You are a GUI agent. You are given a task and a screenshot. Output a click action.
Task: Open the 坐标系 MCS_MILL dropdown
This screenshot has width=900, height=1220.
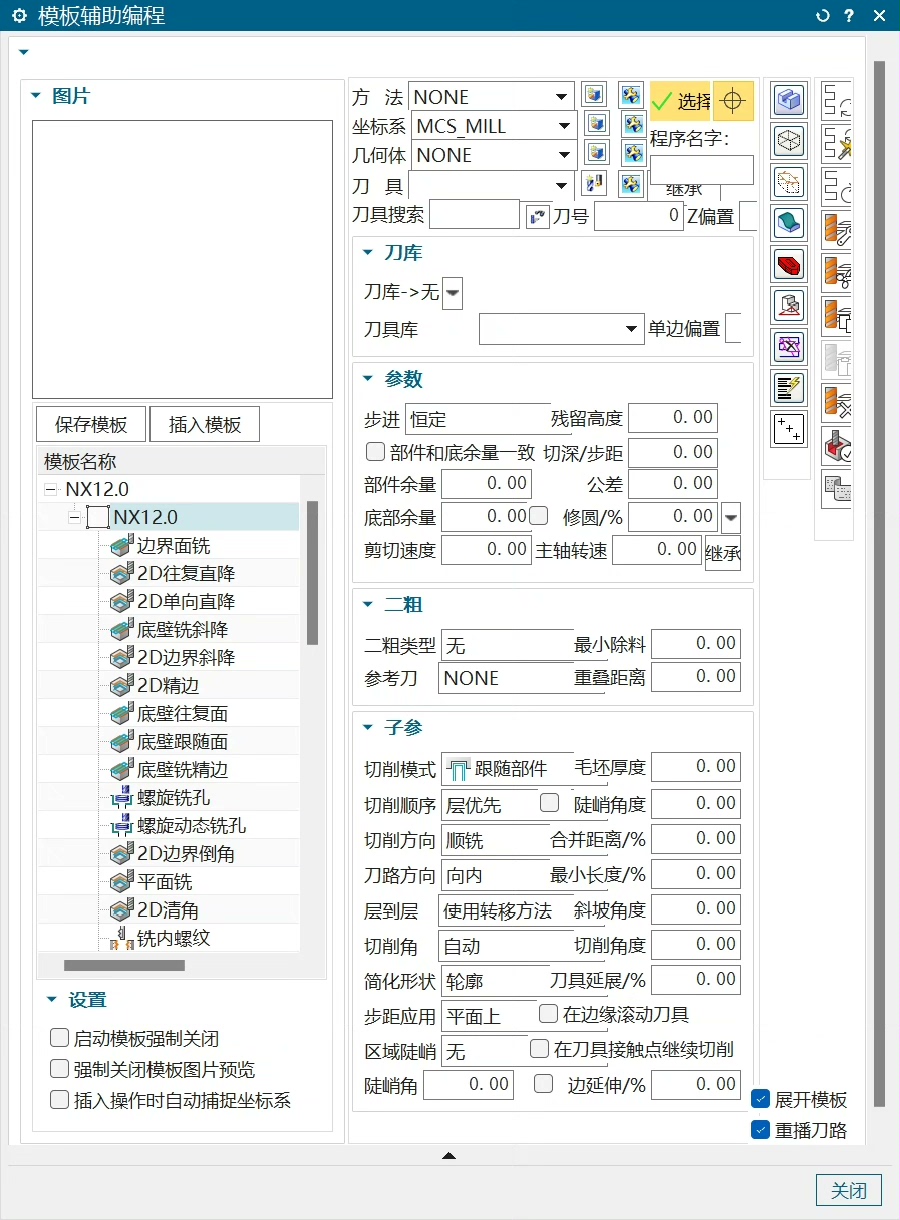click(x=493, y=125)
